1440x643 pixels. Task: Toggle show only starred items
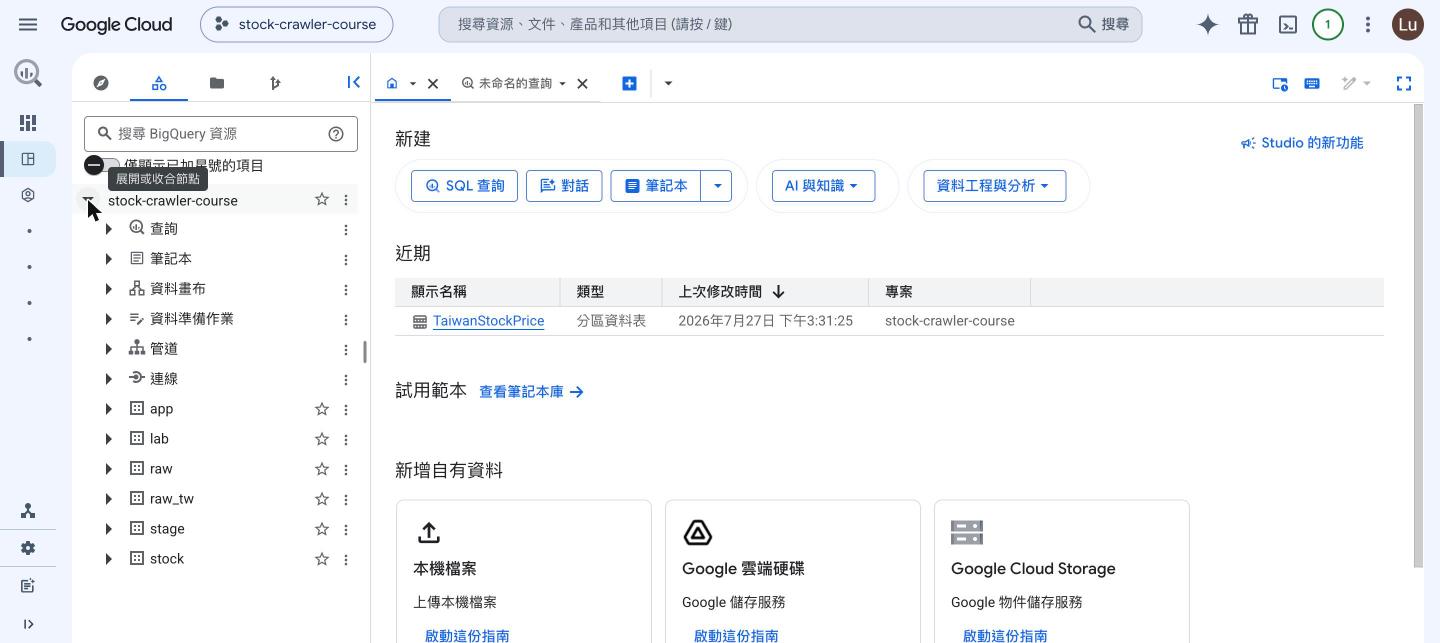tap(101, 165)
